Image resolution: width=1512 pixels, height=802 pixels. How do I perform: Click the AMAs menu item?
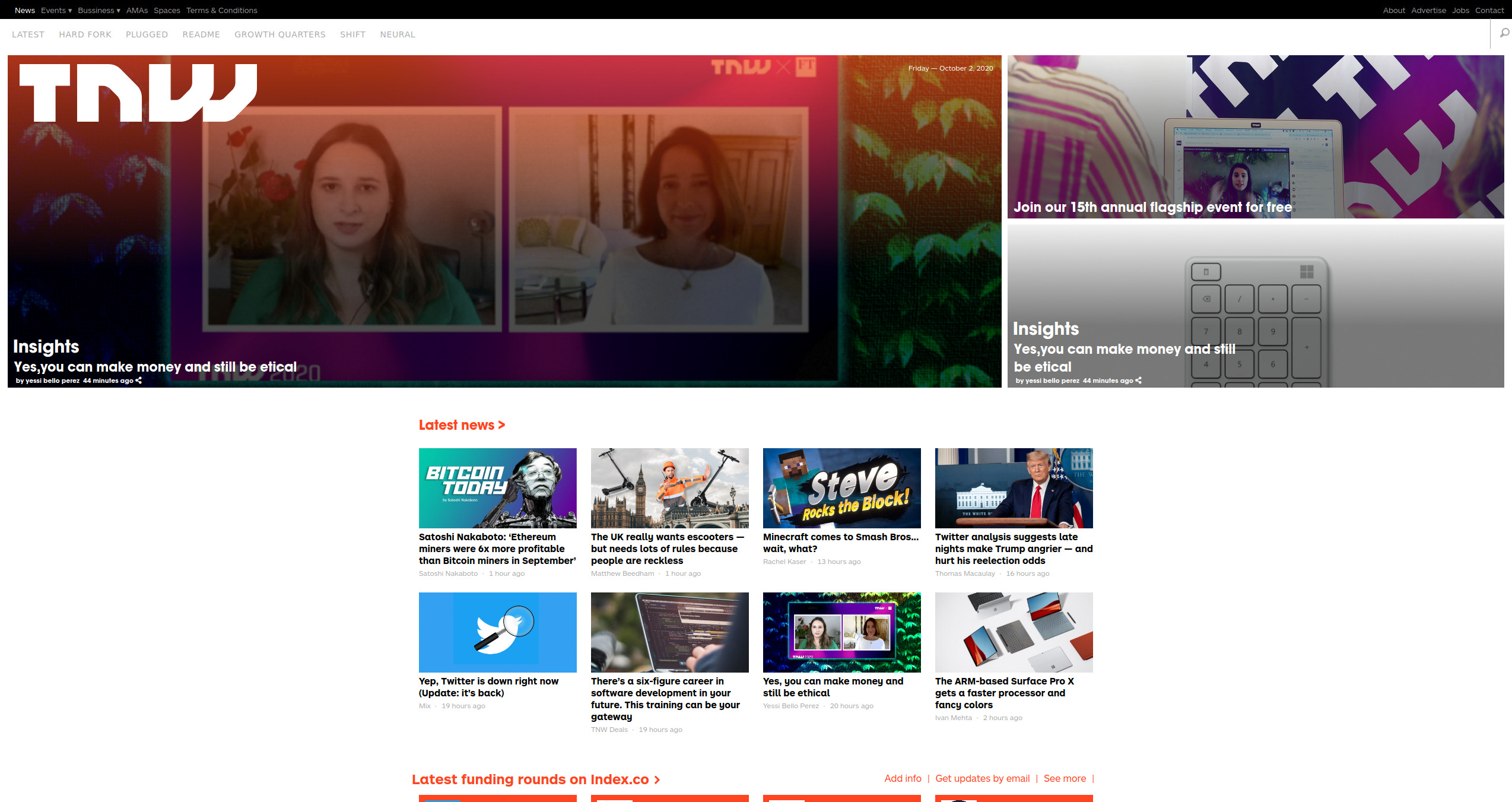136,10
